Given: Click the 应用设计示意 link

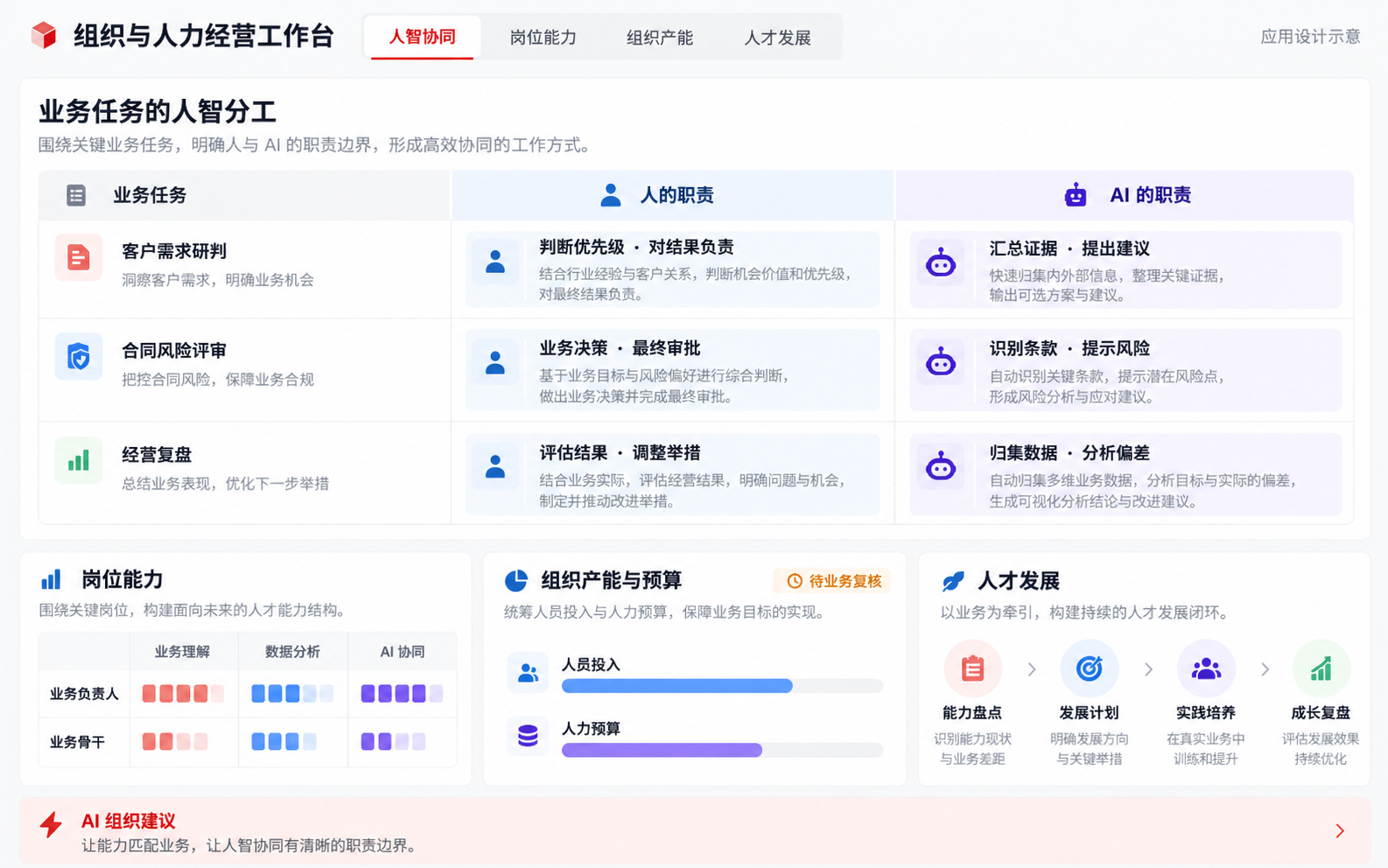Looking at the screenshot, I should 1310,37.
